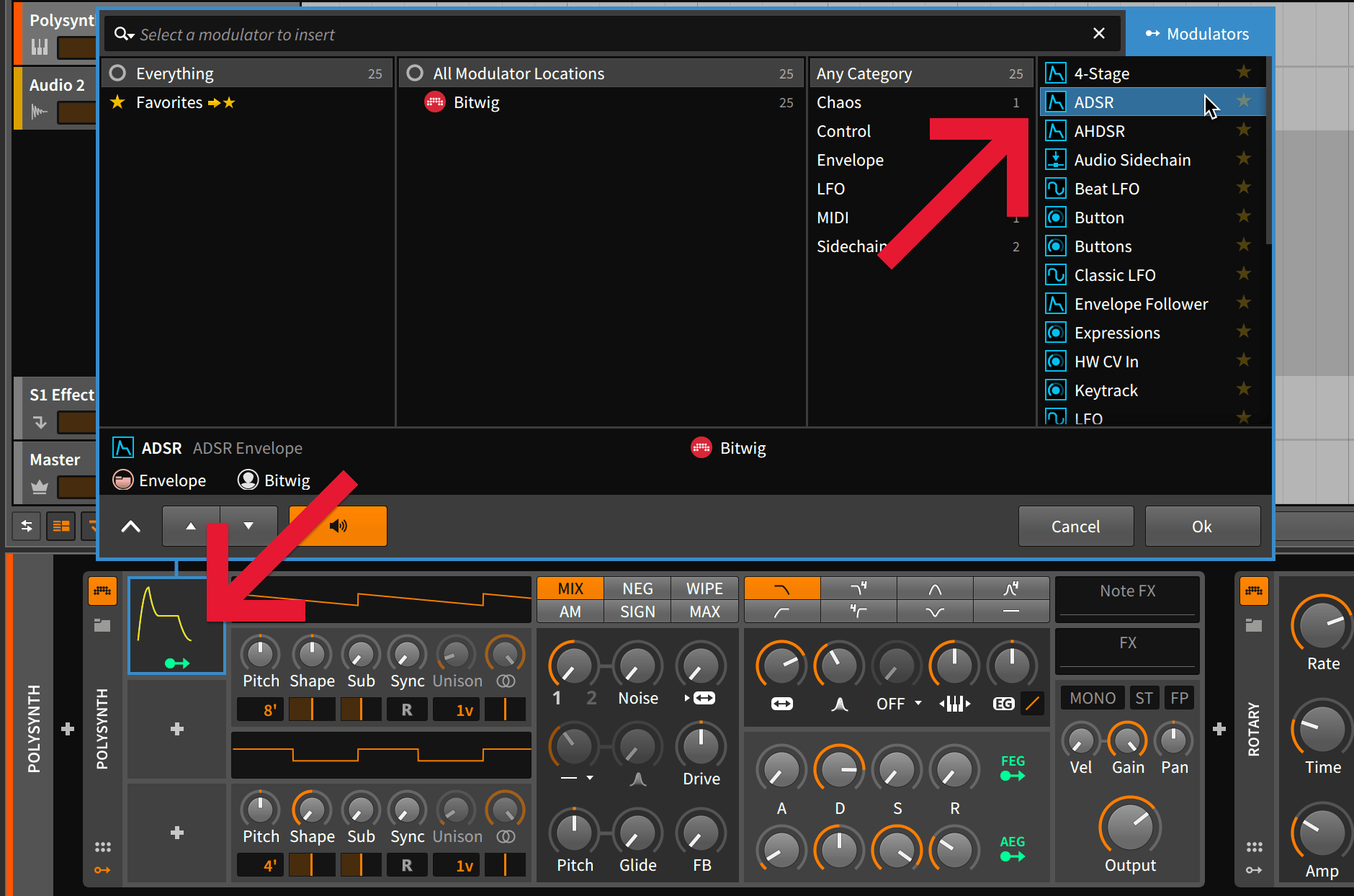Screen dimensions: 1354x896
Task: Select the Everything radio filter
Action: 118,73
